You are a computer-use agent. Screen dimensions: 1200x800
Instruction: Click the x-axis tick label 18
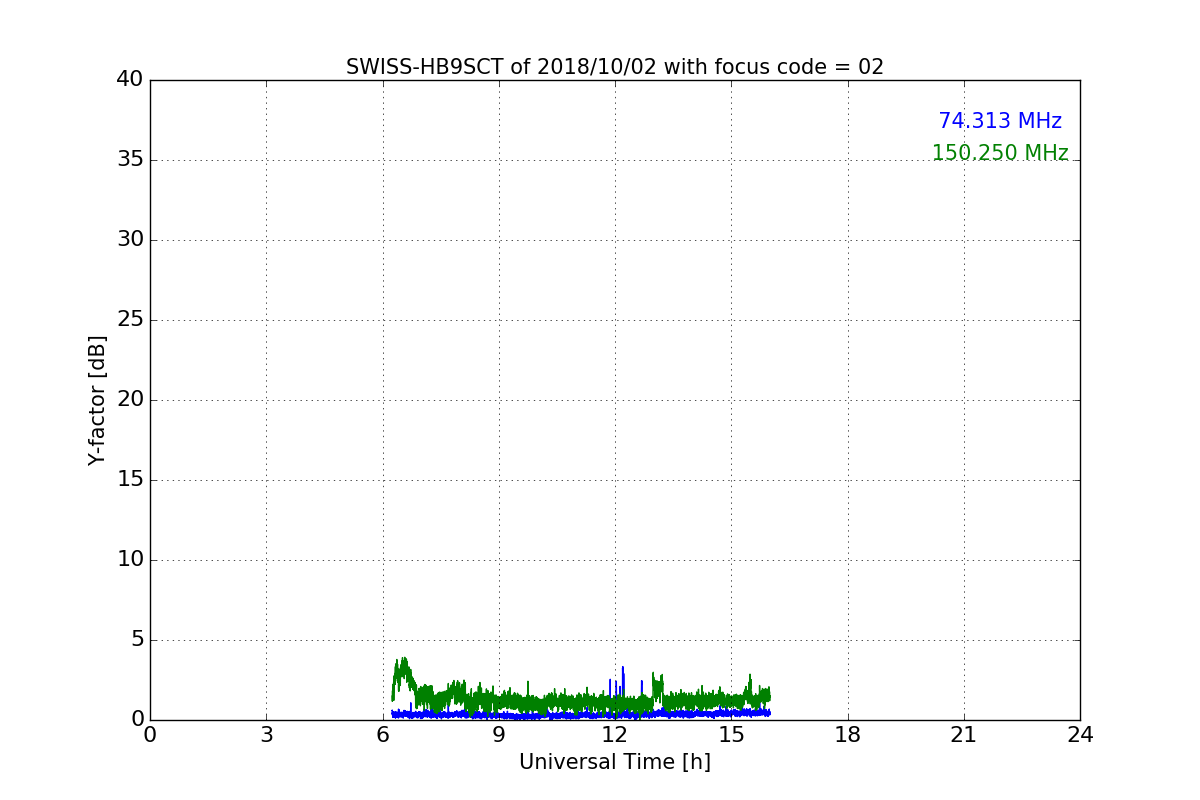tap(848, 735)
